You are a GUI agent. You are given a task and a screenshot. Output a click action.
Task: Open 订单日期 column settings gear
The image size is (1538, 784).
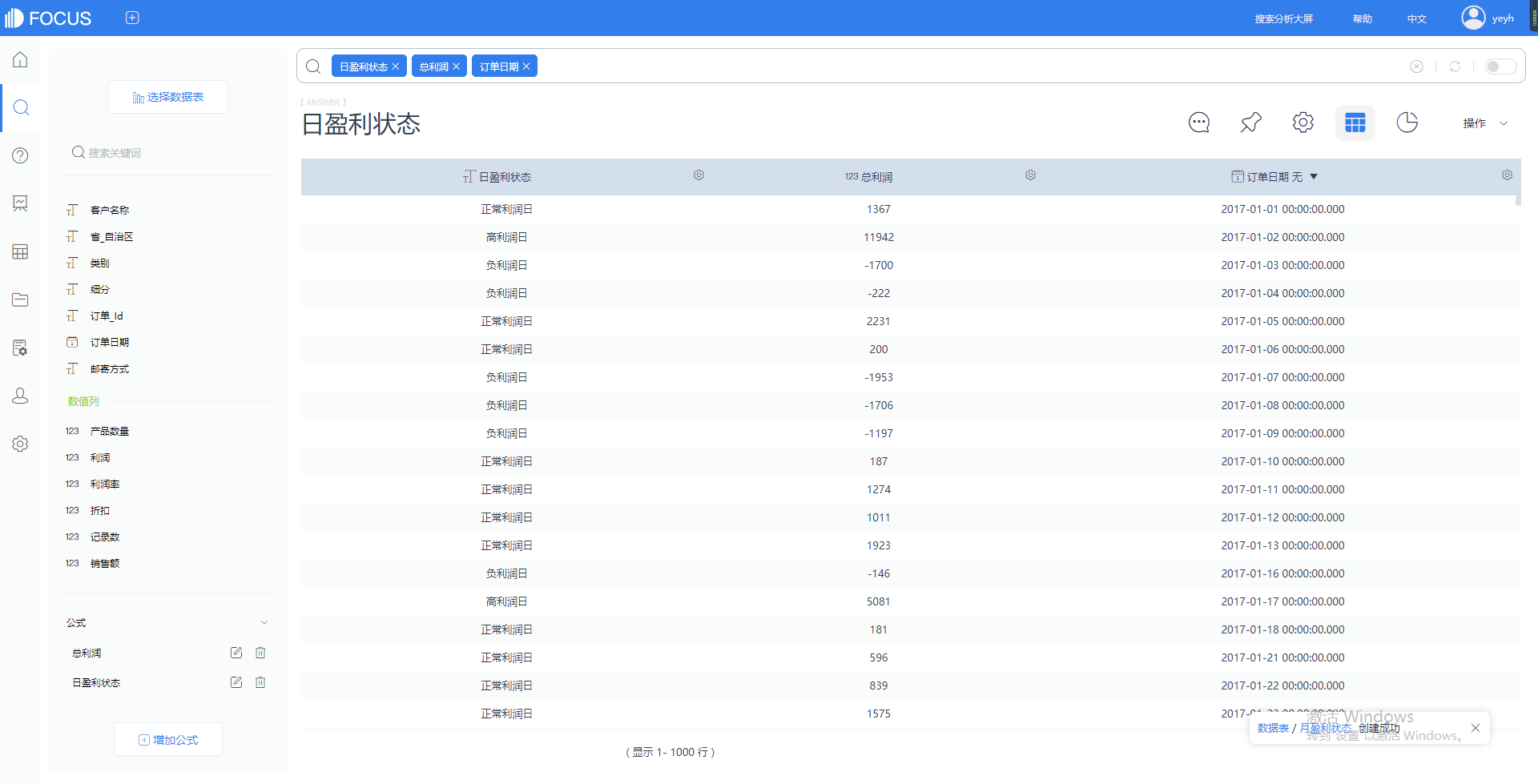(1507, 175)
